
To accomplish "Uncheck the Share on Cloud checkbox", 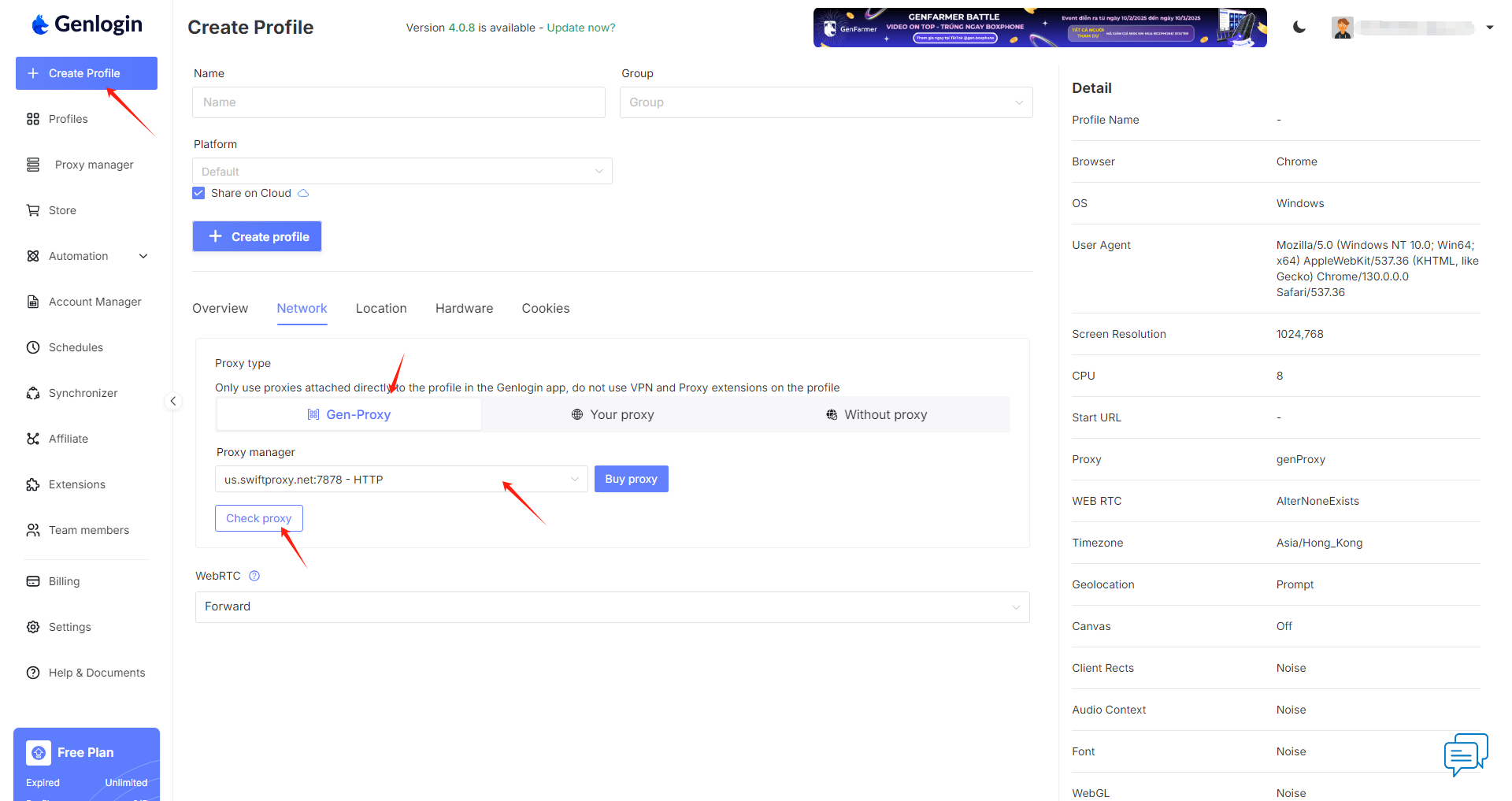I will [198, 193].
